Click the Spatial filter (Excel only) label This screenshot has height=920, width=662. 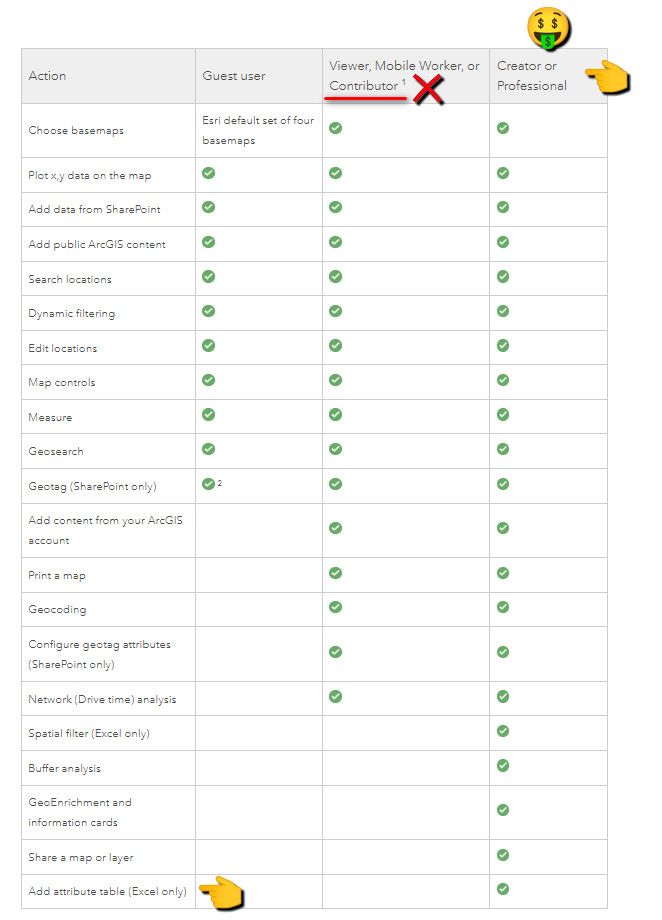(x=89, y=734)
